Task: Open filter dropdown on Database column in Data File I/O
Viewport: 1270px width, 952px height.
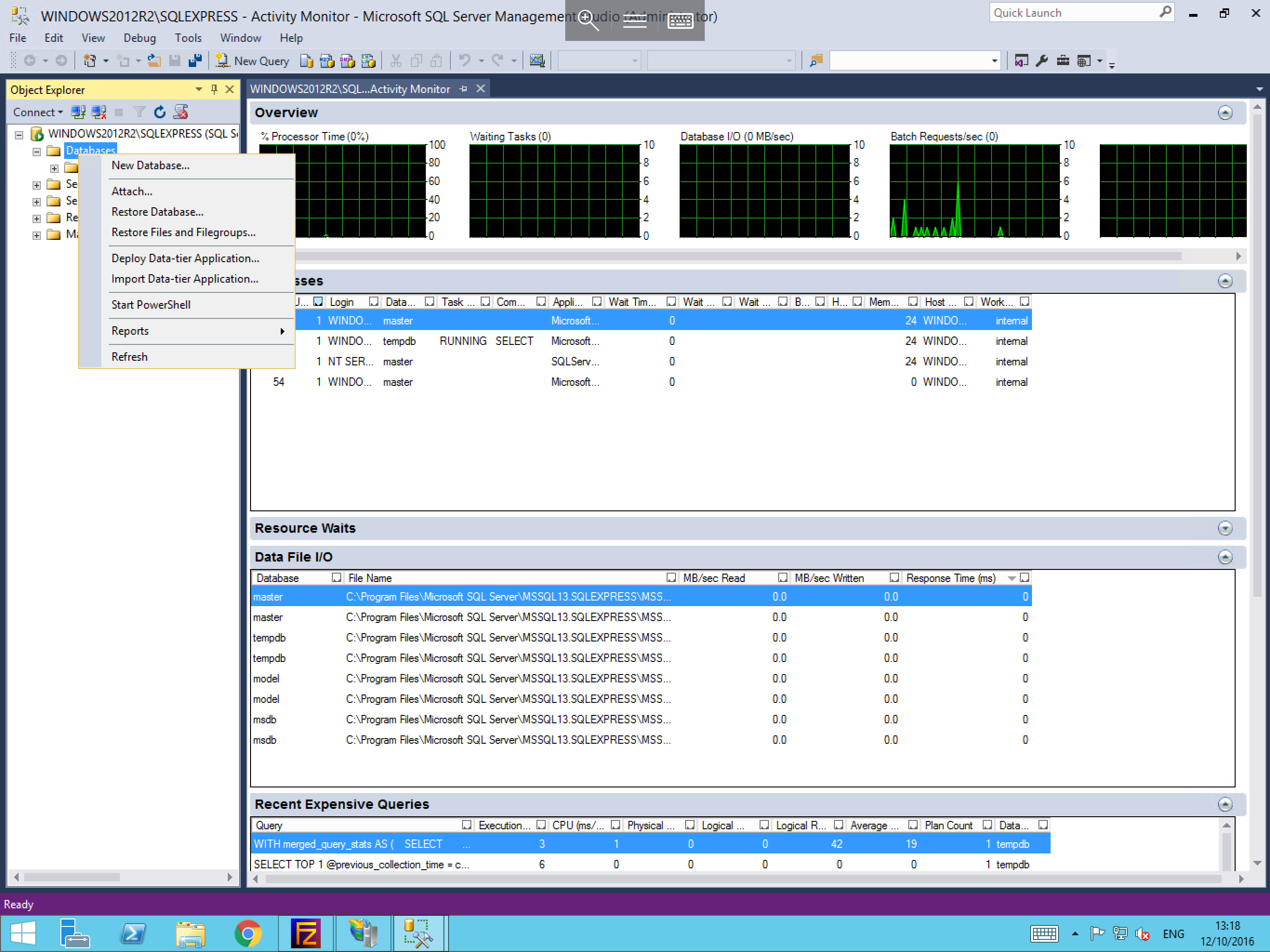Action: 337,578
